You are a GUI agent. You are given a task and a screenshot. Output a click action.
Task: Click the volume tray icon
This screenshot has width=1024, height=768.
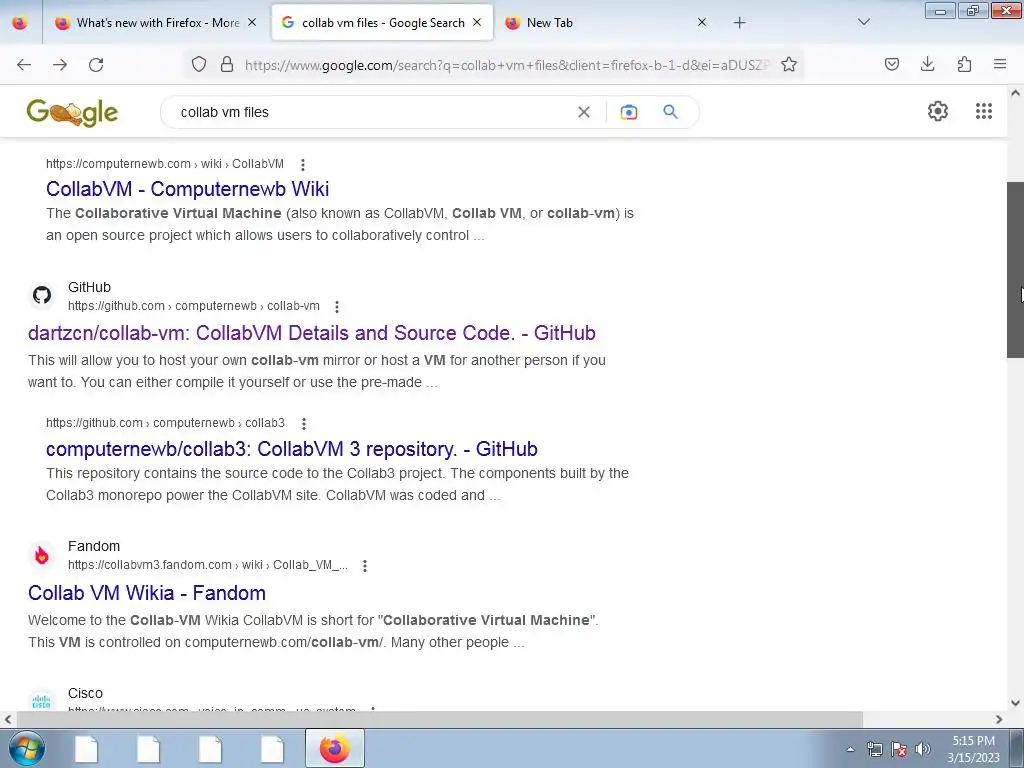tap(923, 749)
